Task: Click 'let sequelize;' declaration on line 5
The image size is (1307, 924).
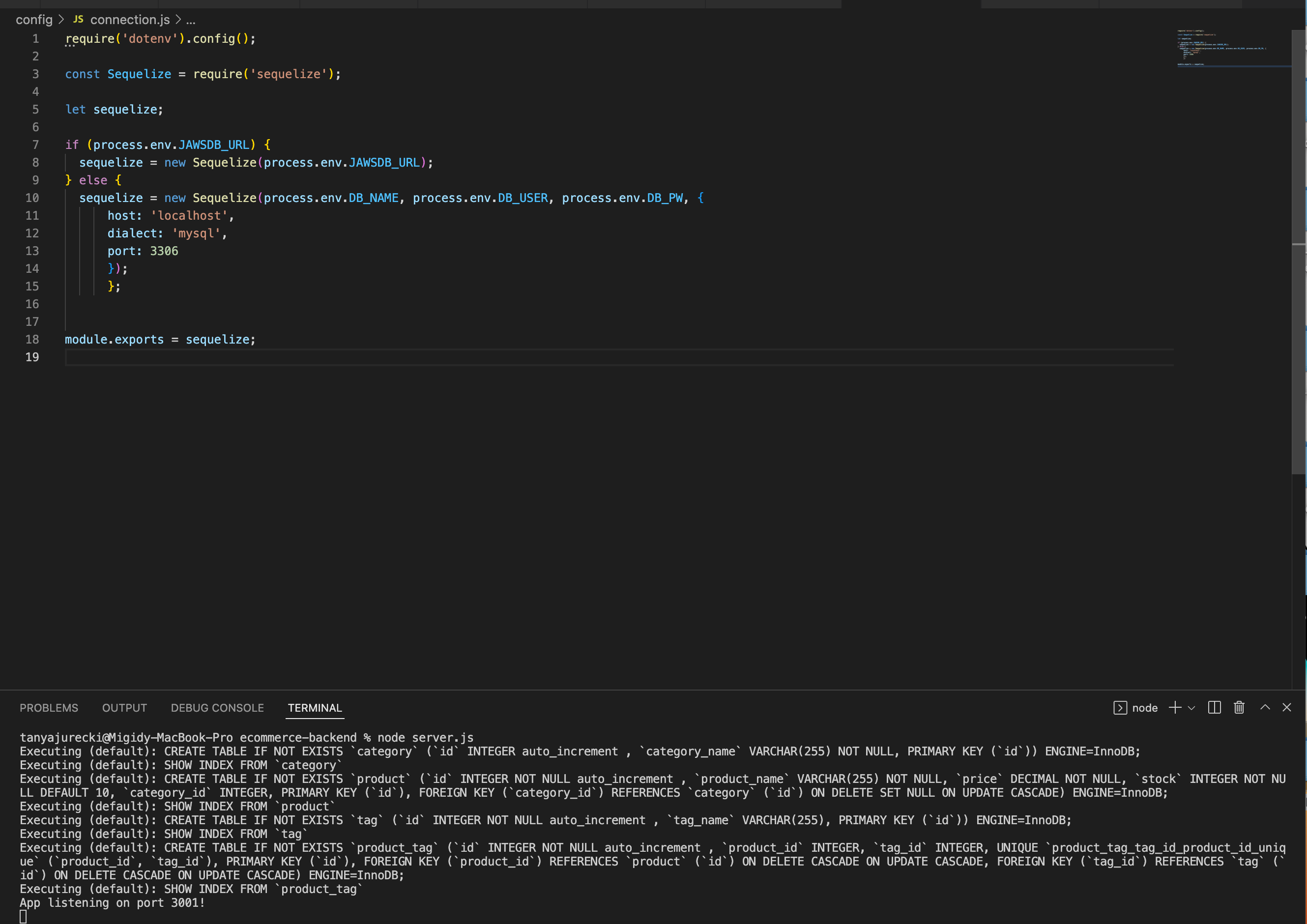Action: coord(114,109)
